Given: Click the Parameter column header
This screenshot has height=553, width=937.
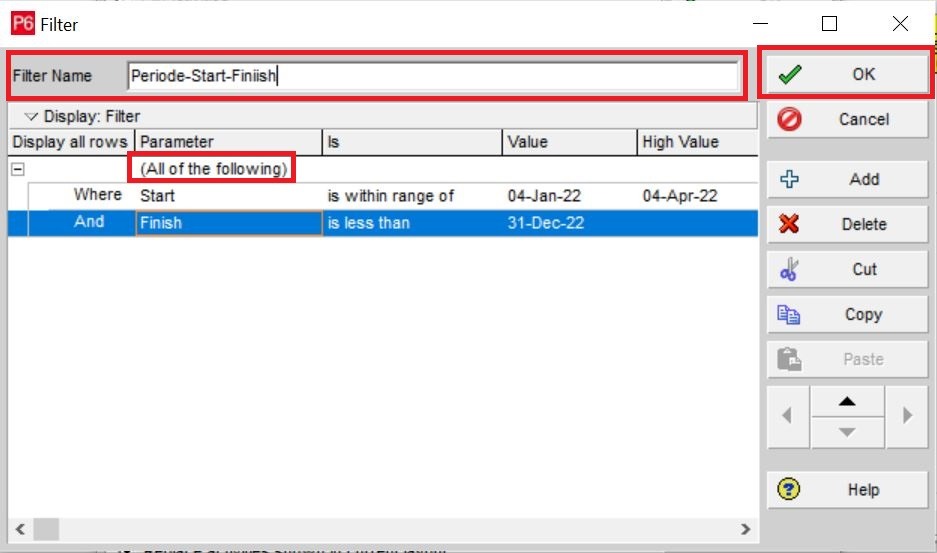Looking at the screenshot, I should (229, 142).
